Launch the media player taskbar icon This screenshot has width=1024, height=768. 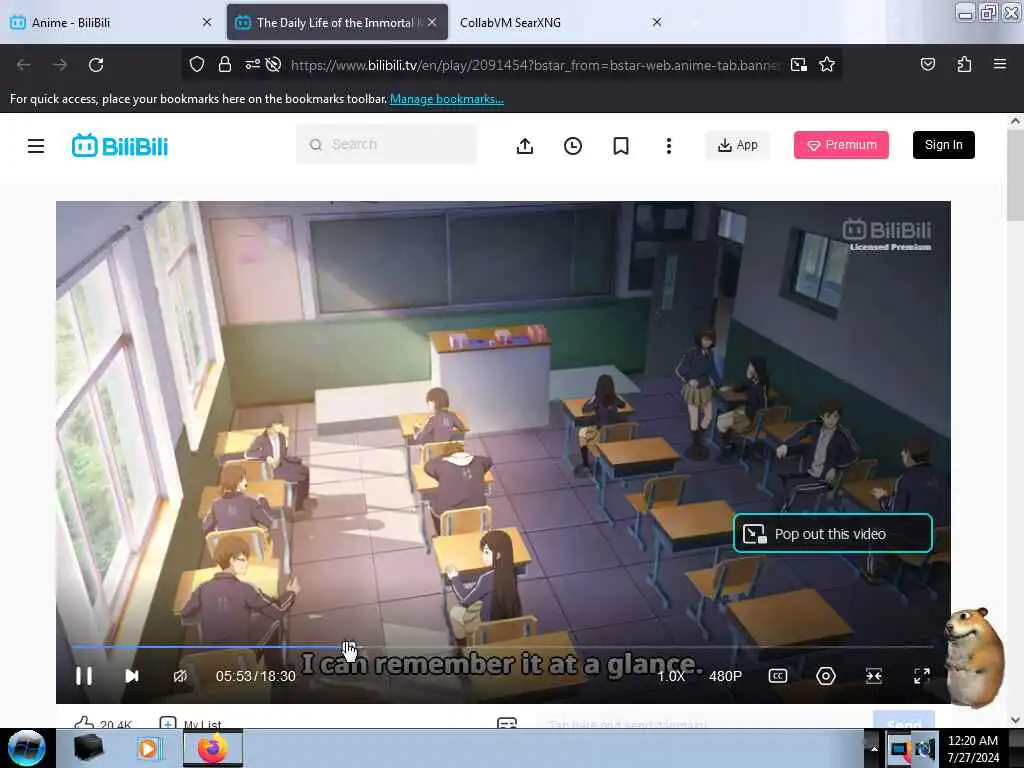pyautogui.click(x=148, y=748)
